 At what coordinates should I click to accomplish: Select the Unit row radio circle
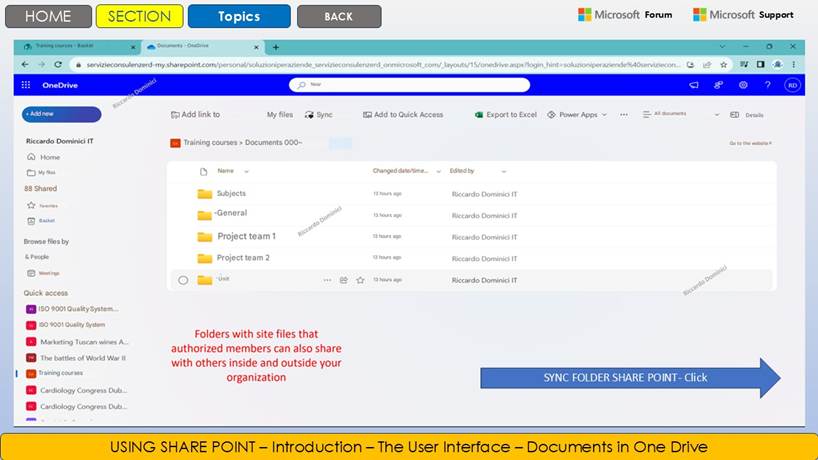[183, 280]
